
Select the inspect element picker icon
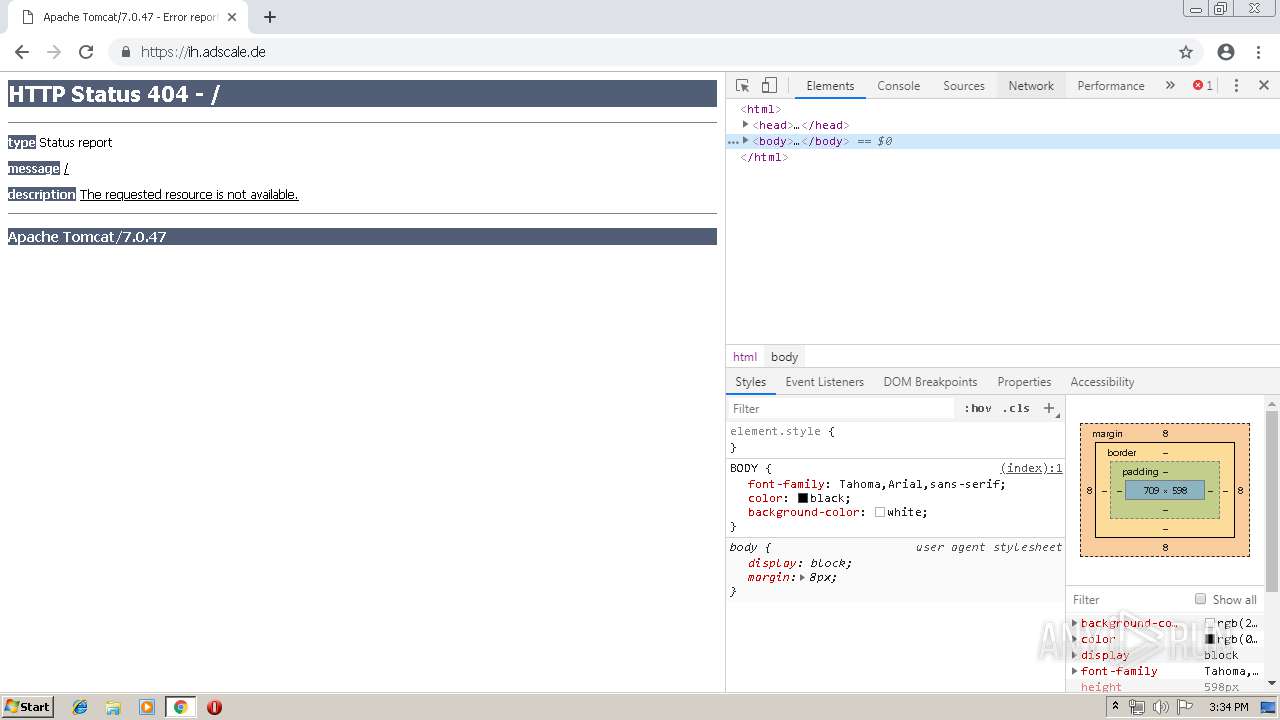pos(742,86)
